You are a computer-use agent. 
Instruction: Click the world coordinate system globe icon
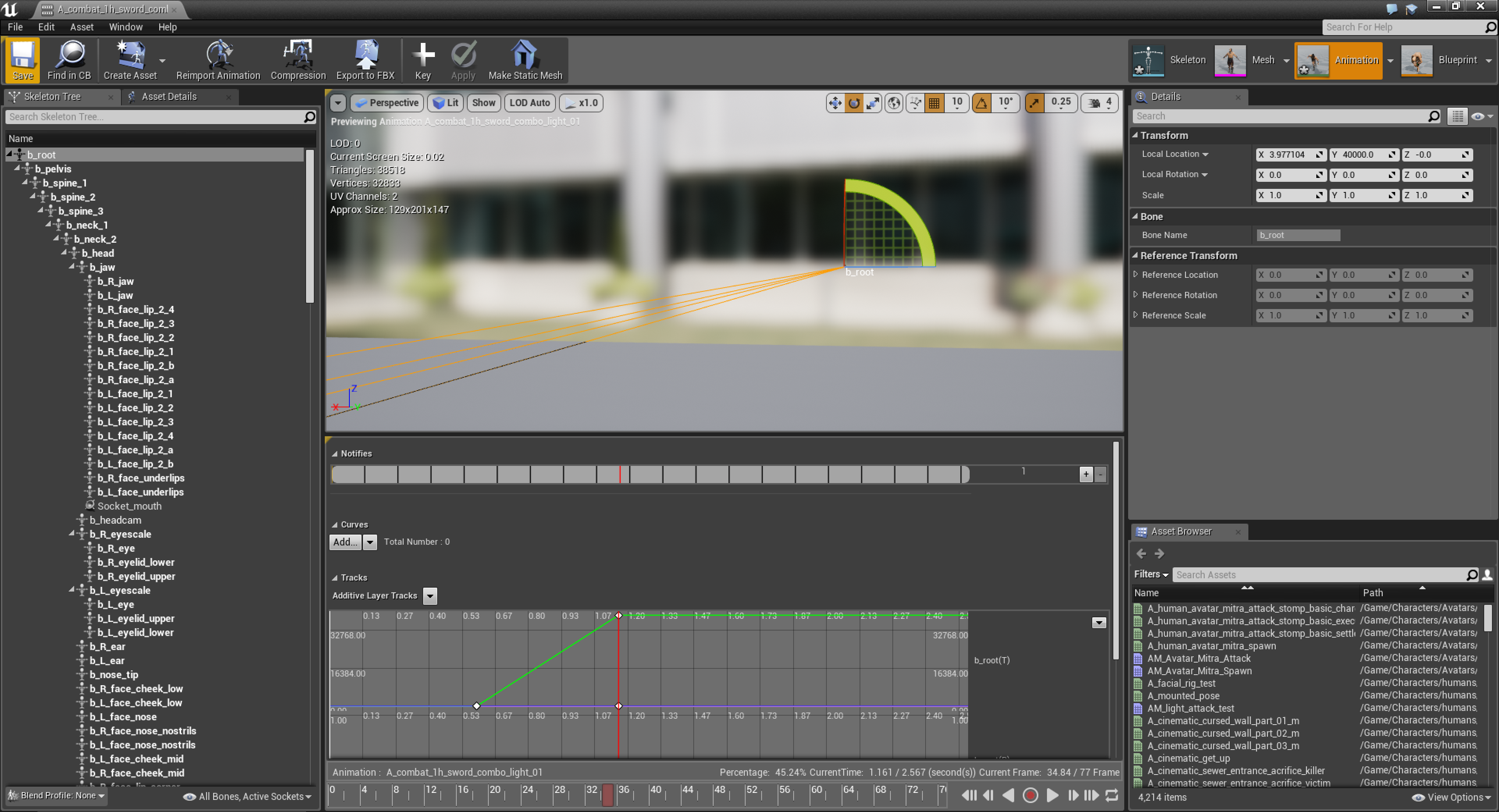point(894,103)
